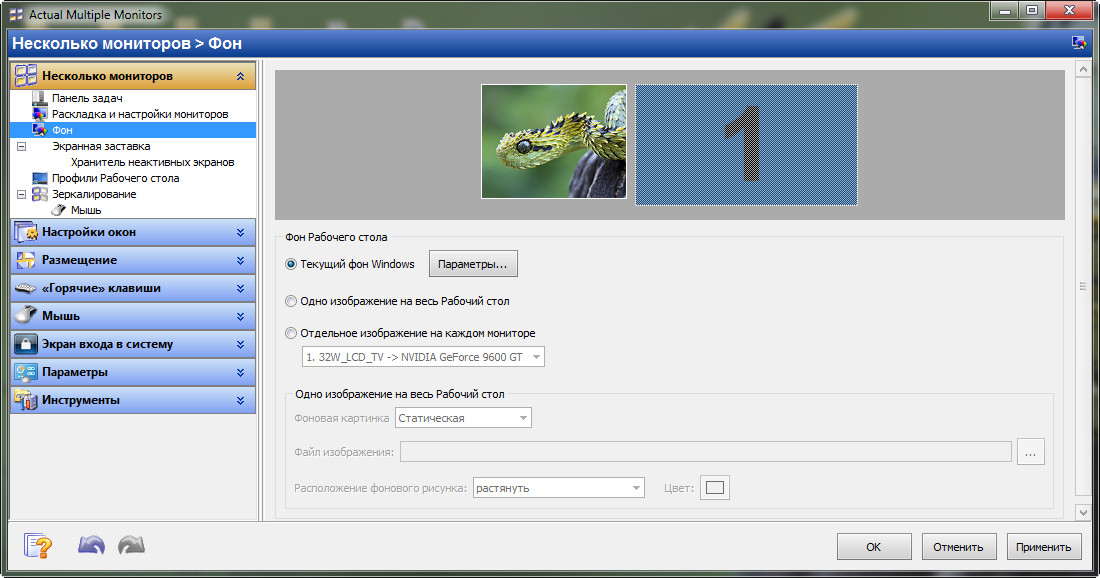This screenshot has height=578, width=1100.
Task: Select the monitor 1 preview thumbnail
Action: 746,145
